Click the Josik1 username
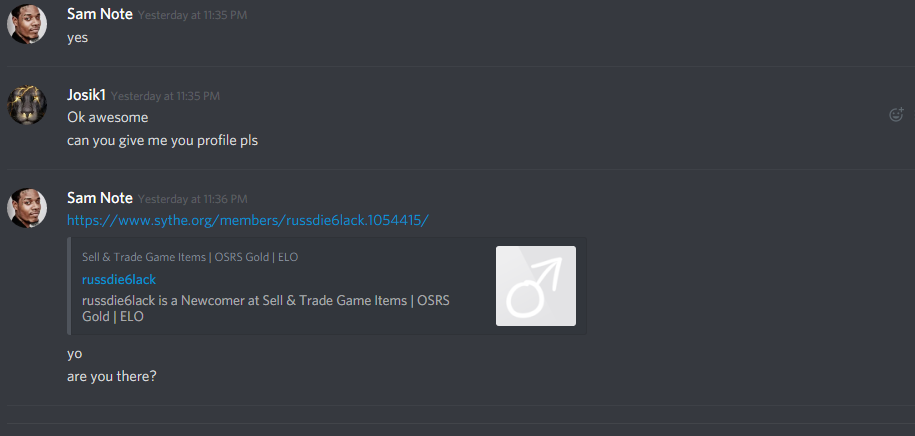The width and height of the screenshot is (915, 436). point(86,95)
